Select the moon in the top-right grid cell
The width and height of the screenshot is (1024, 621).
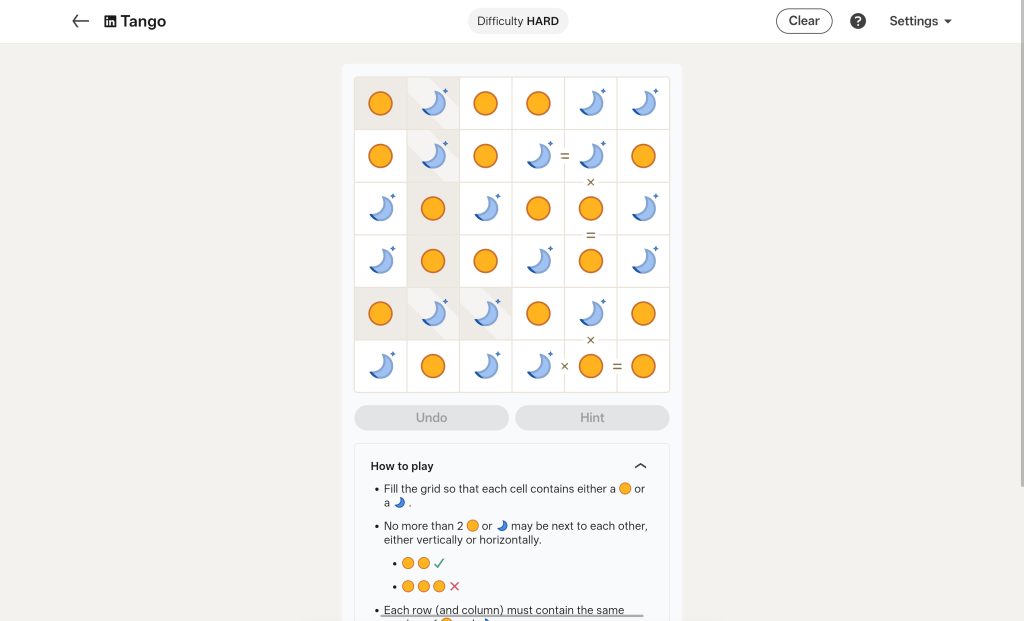pos(643,103)
